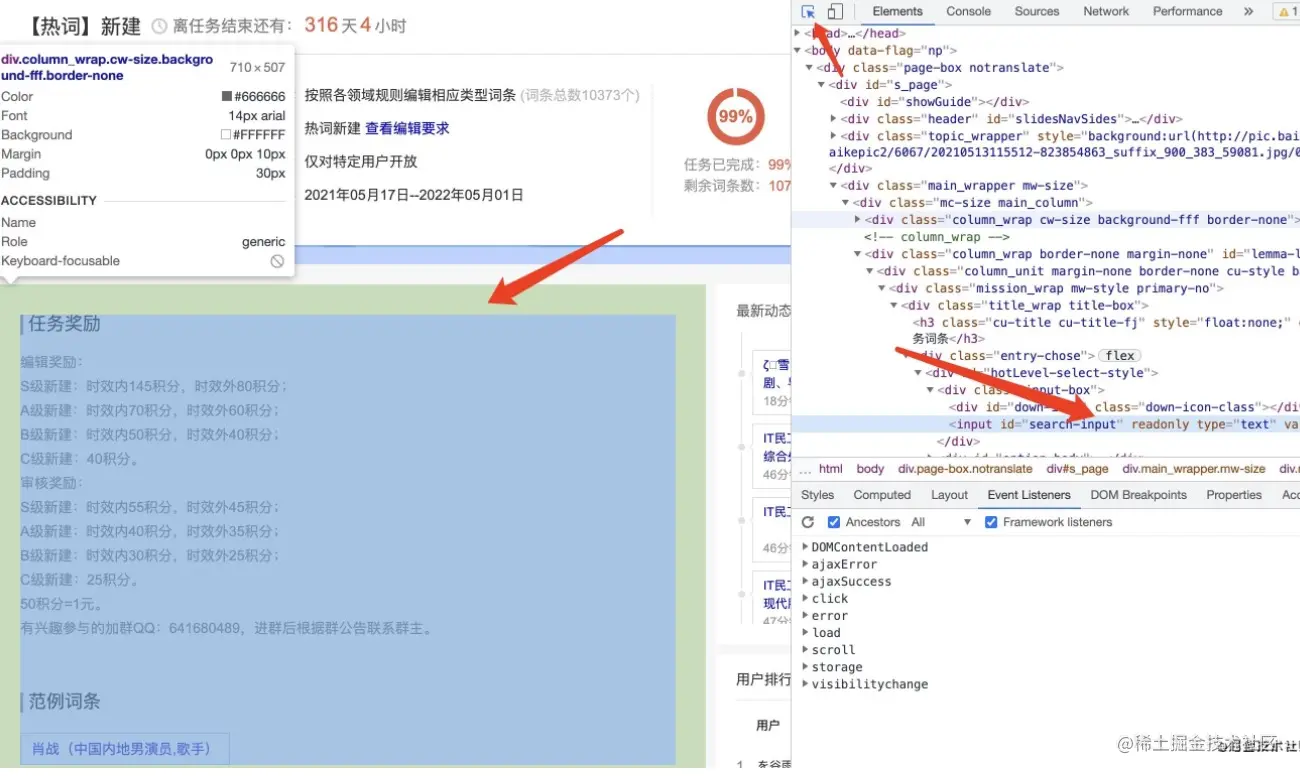Select the input id search-input node
The height and width of the screenshot is (776, 1300).
pos(1045,424)
